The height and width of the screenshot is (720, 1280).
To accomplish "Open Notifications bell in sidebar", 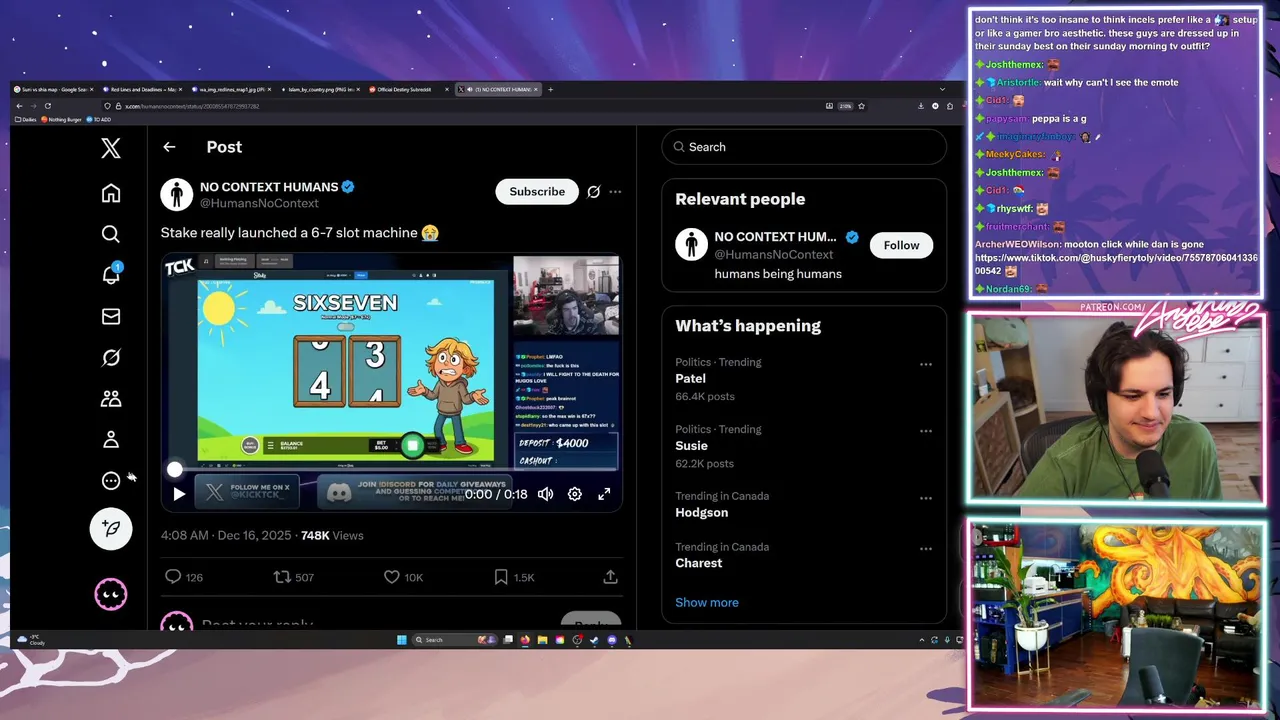I will [111, 275].
